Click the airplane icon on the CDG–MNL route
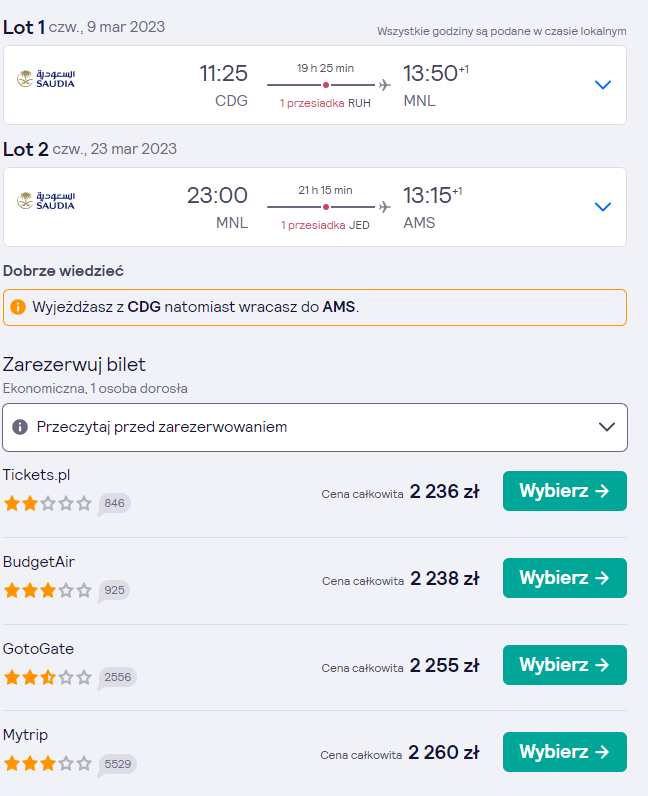This screenshot has height=796, width=648. click(x=385, y=85)
